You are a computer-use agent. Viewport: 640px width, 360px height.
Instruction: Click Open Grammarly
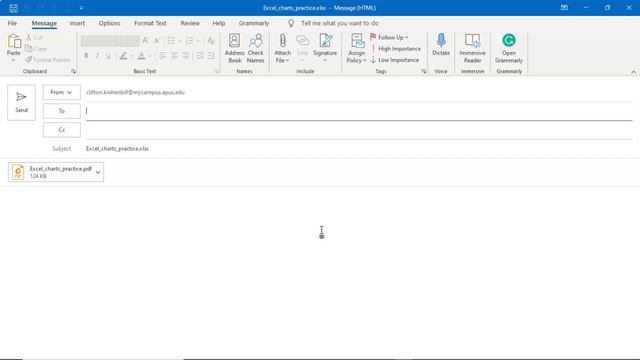tap(509, 48)
